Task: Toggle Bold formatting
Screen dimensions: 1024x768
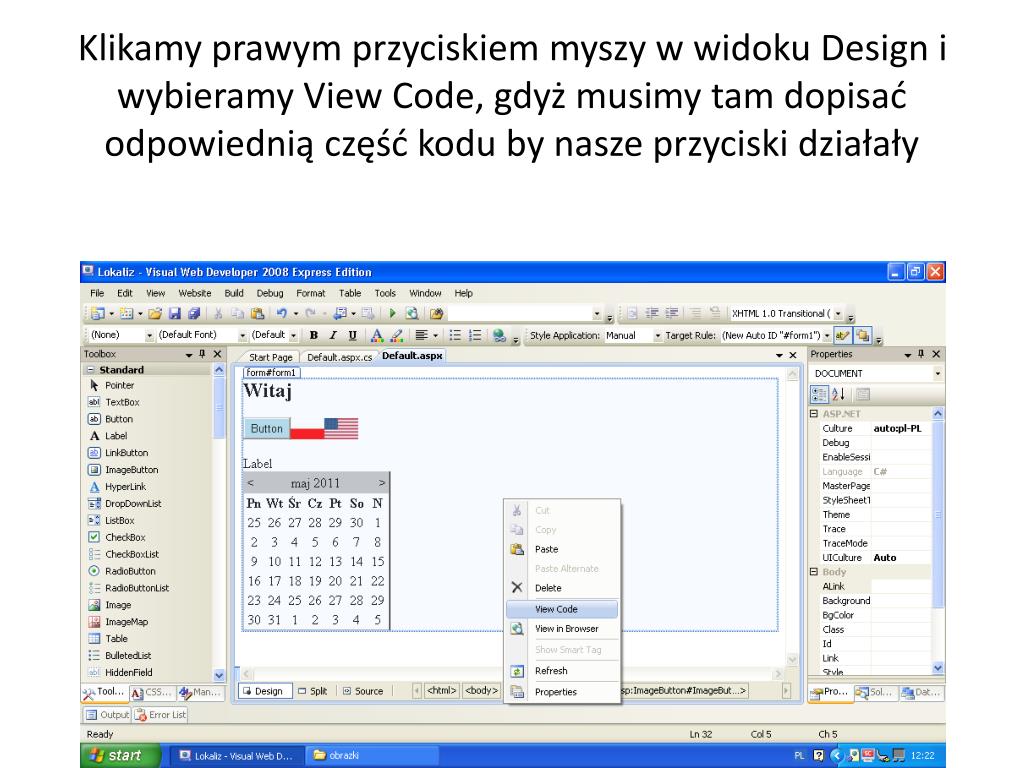Action: point(313,335)
